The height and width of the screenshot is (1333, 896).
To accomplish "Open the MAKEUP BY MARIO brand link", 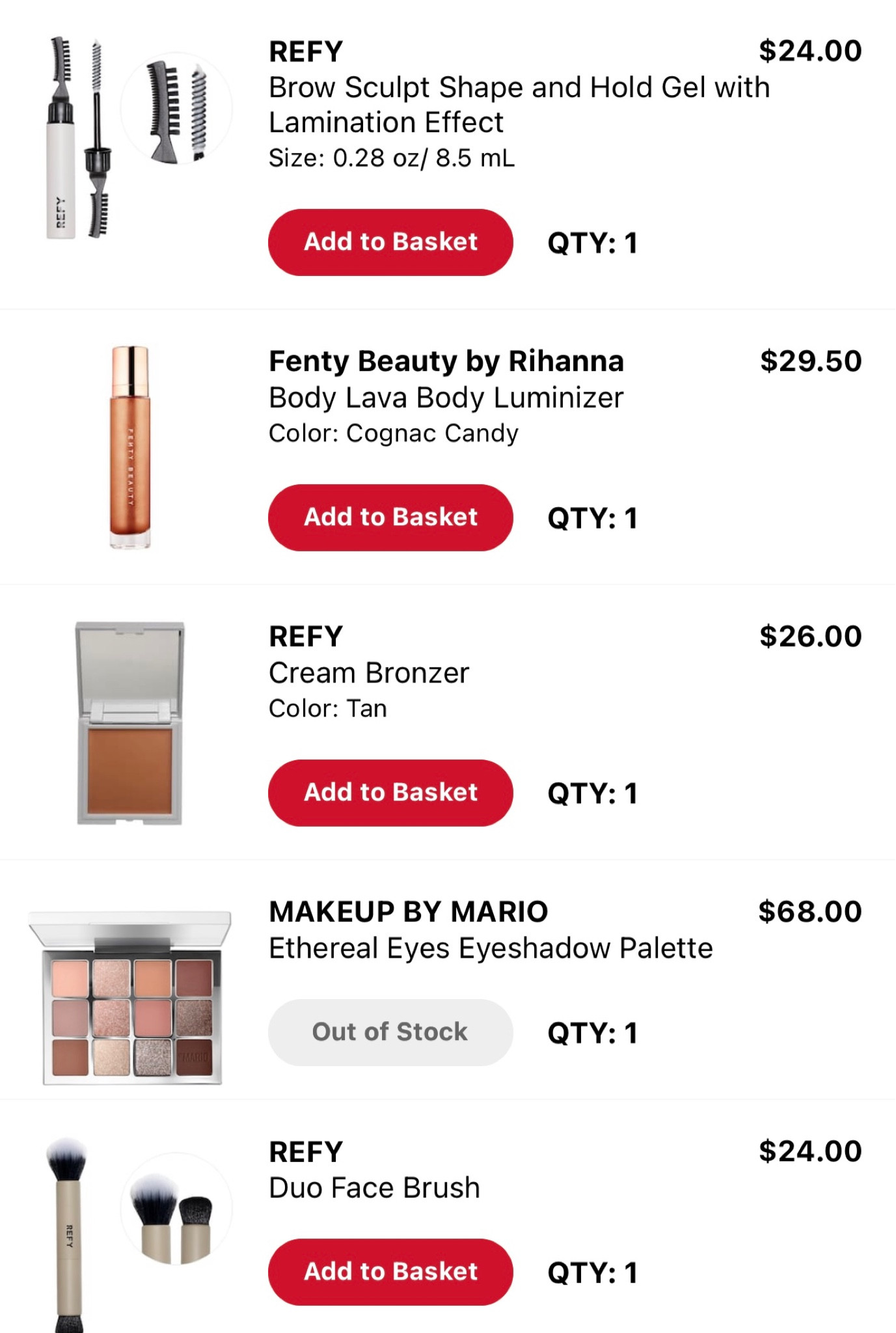I will (x=408, y=911).
